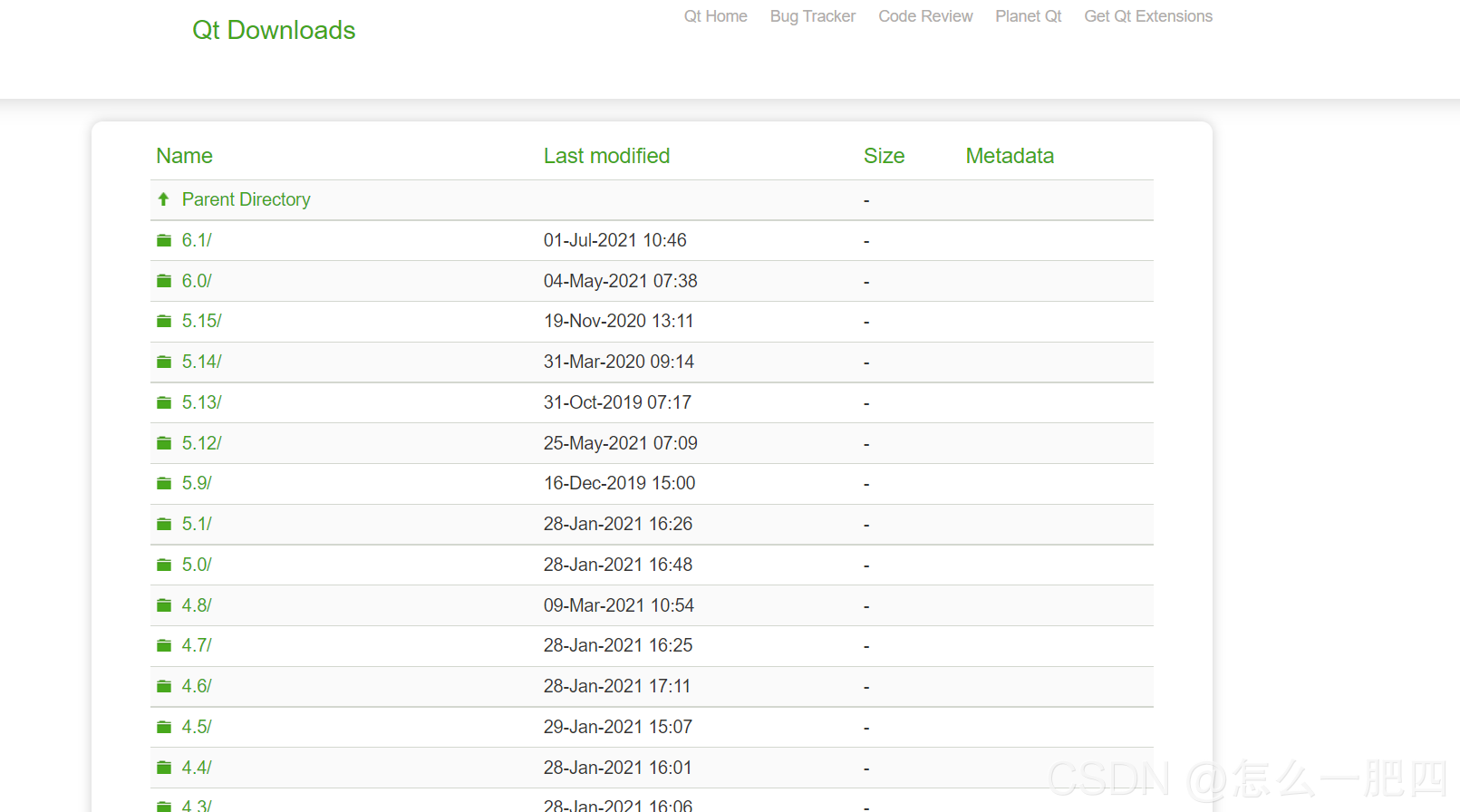Select the date 28-Jan-2021 16:25
This screenshot has width=1460, height=812.
[618, 645]
